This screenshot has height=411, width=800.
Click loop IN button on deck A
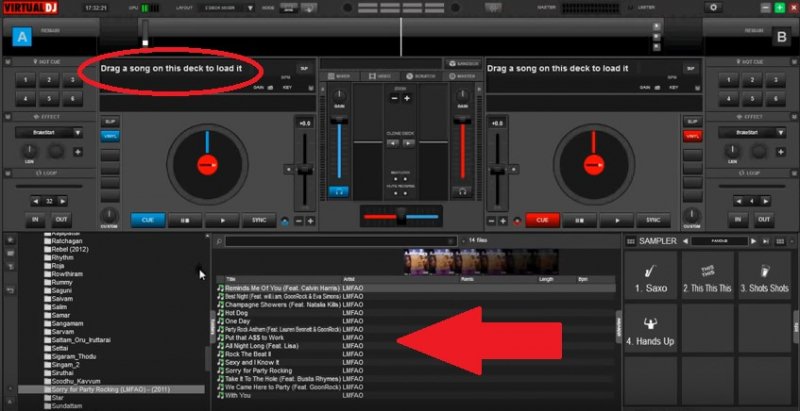(x=35, y=219)
